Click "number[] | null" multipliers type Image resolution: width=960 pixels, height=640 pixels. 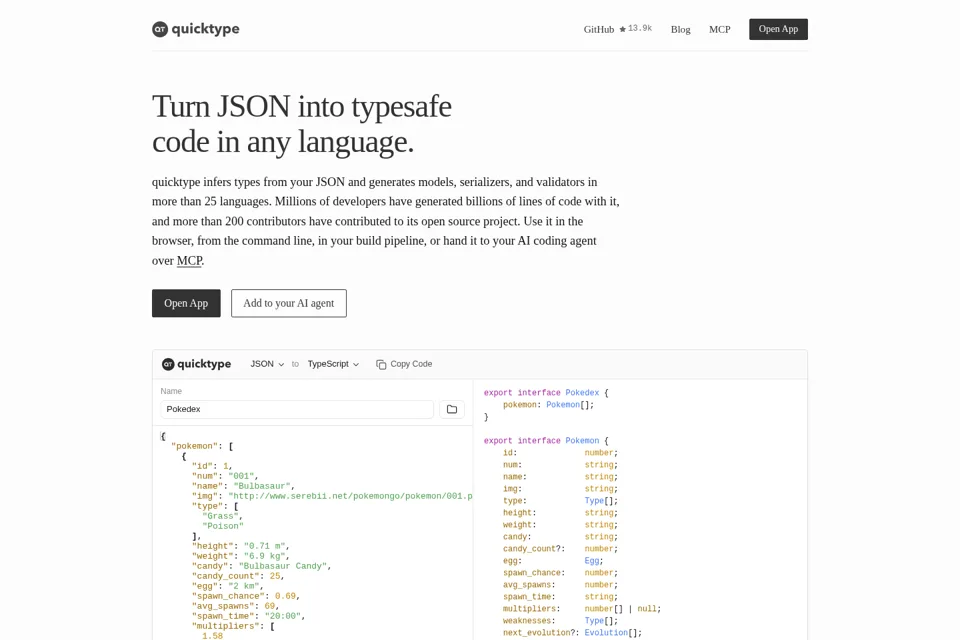click(x=620, y=609)
